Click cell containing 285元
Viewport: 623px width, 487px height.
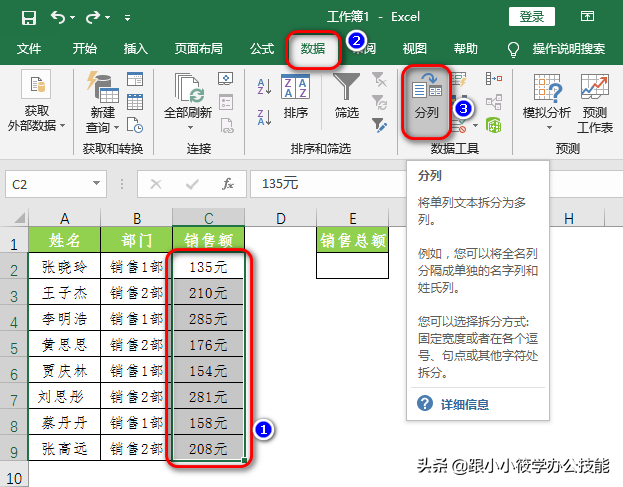click(x=208, y=318)
